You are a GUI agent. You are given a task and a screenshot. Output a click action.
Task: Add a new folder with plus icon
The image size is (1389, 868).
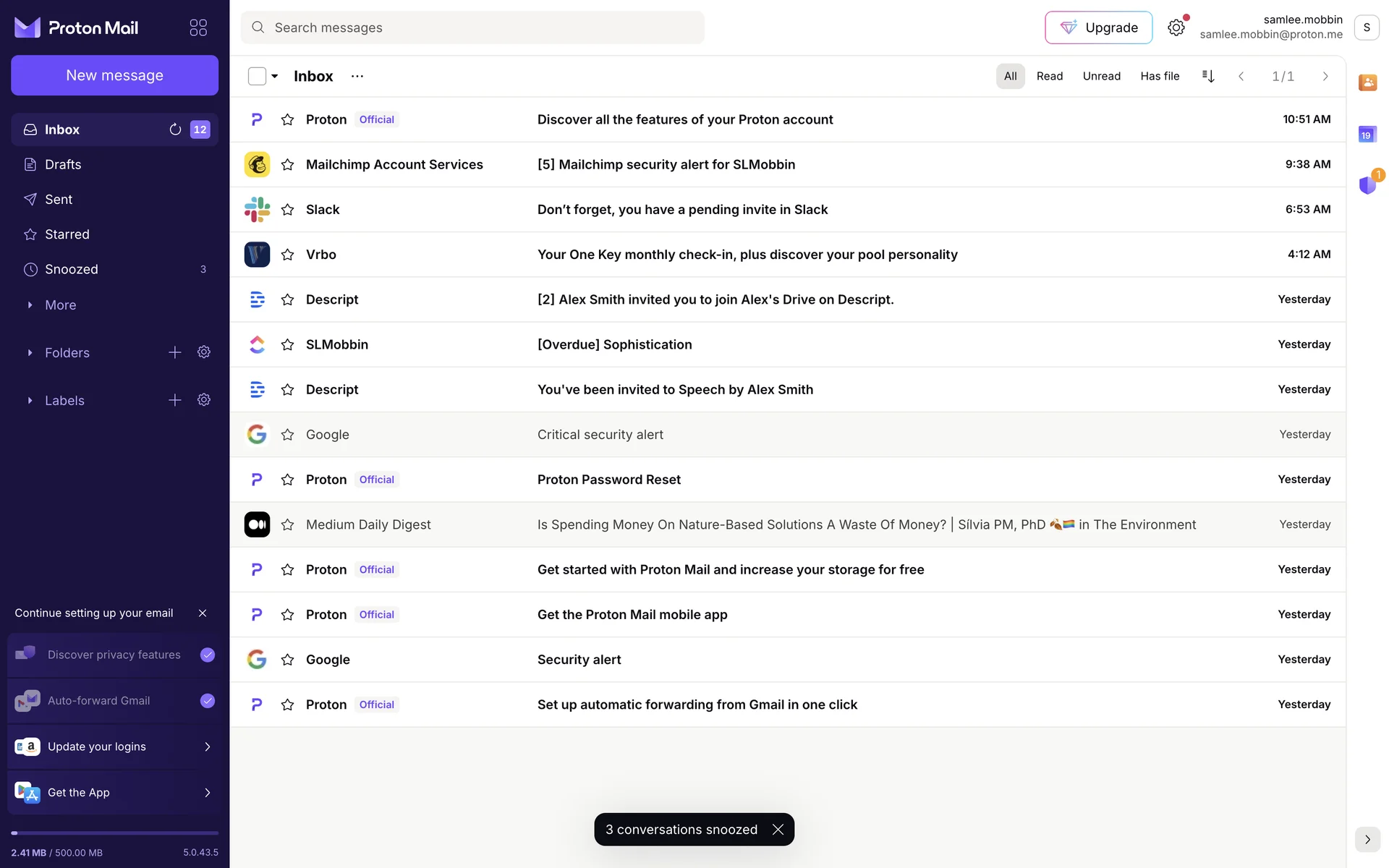coord(175,352)
